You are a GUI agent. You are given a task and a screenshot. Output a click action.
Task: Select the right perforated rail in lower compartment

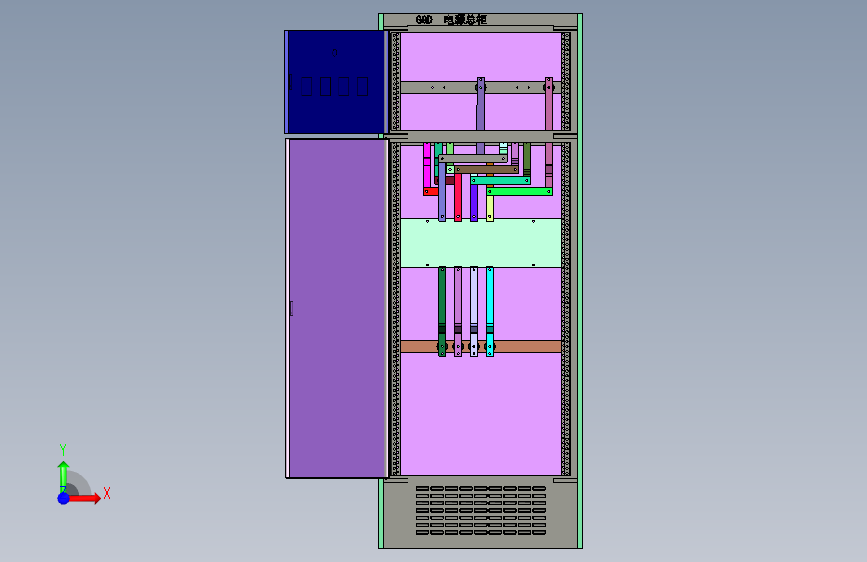[x=566, y=309]
